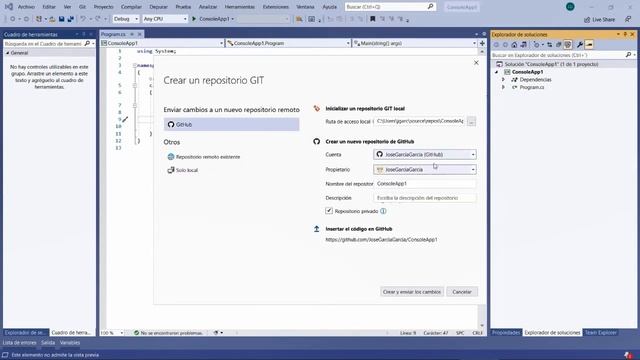The height and width of the screenshot is (360, 640).
Task: Expand the Program.cs tree node
Action: point(503,87)
